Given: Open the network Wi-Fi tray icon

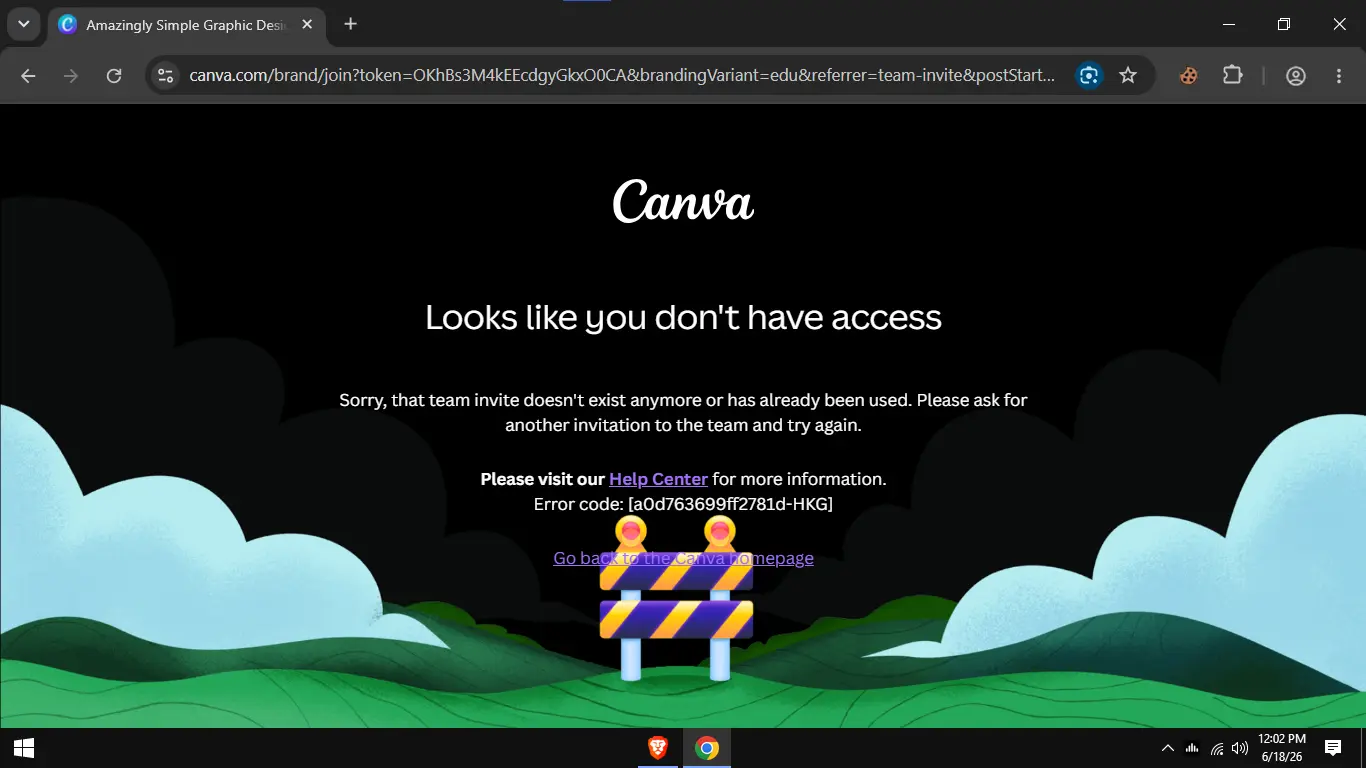Looking at the screenshot, I should [x=1217, y=748].
